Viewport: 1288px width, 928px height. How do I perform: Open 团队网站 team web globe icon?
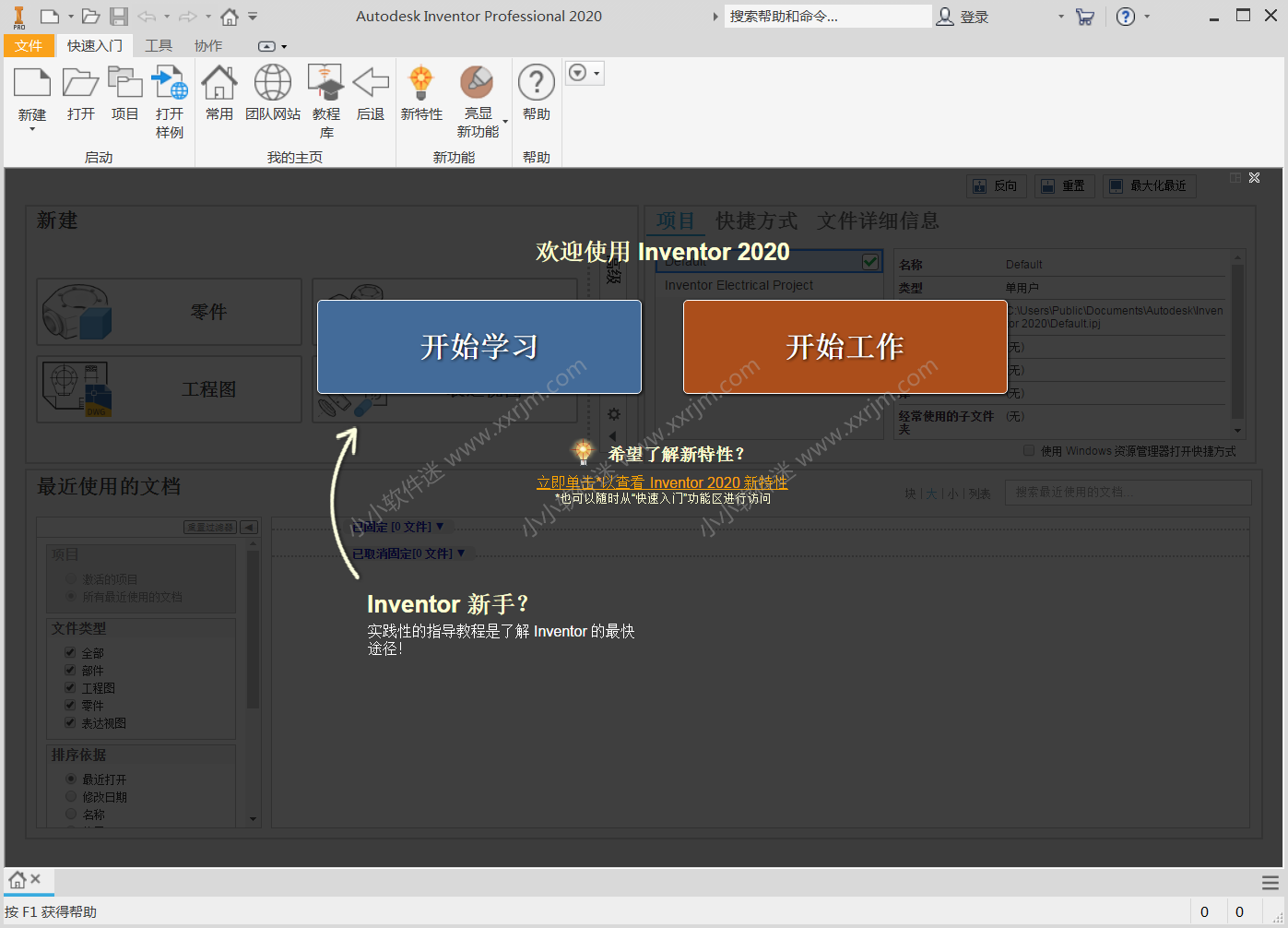pyautogui.click(x=273, y=83)
